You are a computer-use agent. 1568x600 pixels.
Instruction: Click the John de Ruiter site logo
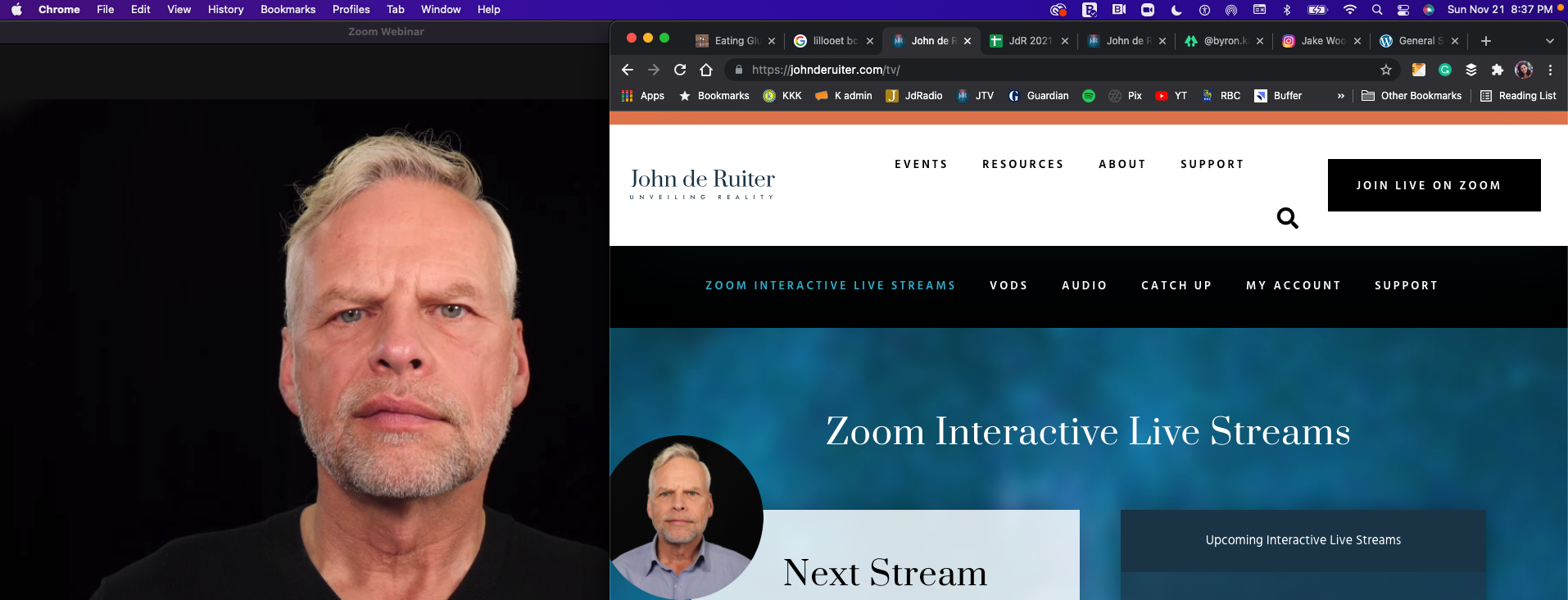(702, 184)
